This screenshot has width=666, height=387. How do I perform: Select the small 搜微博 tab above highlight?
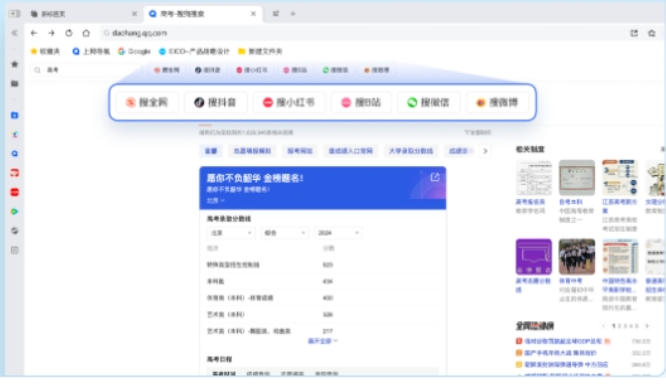click(x=377, y=70)
